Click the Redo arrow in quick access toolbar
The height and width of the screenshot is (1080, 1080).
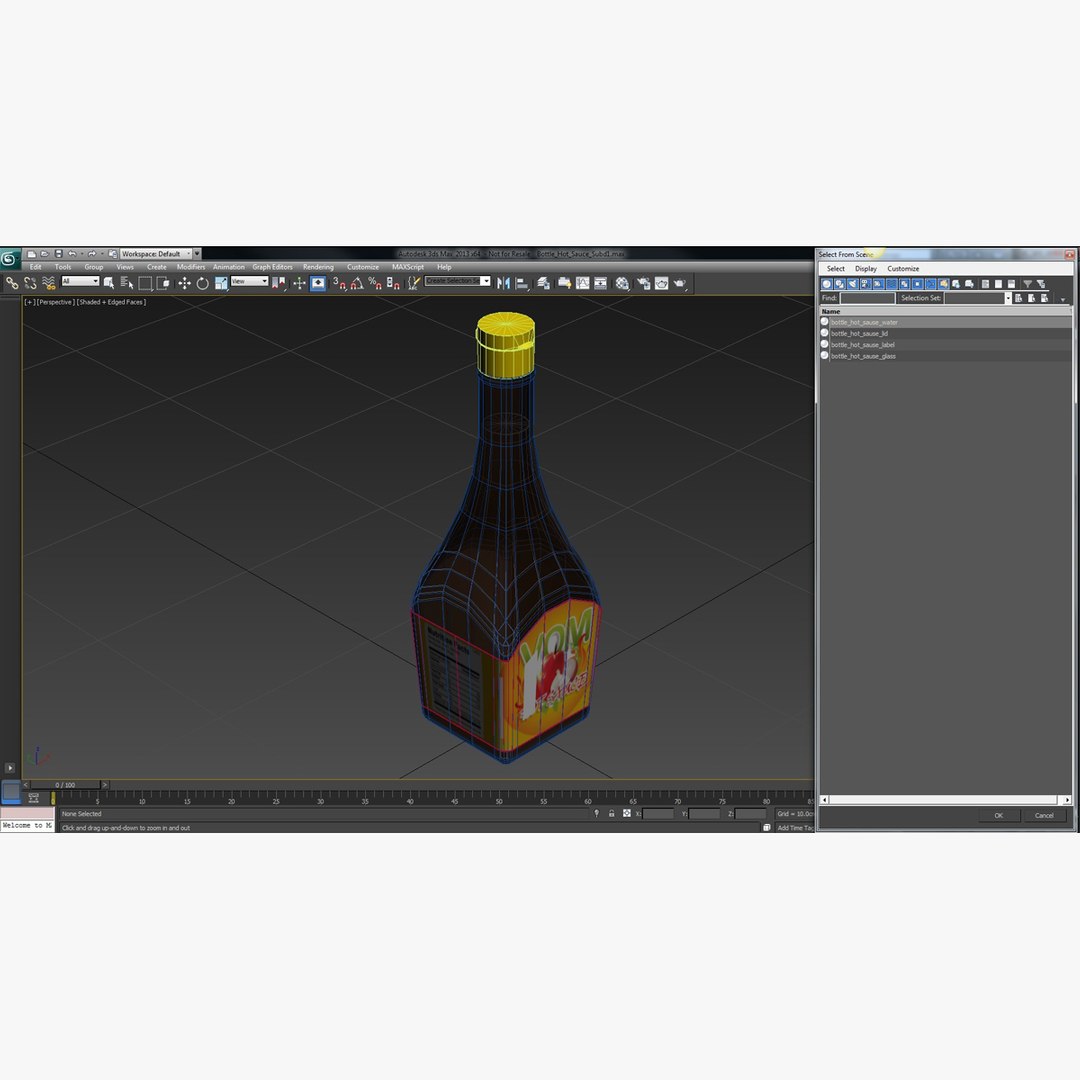pos(92,254)
